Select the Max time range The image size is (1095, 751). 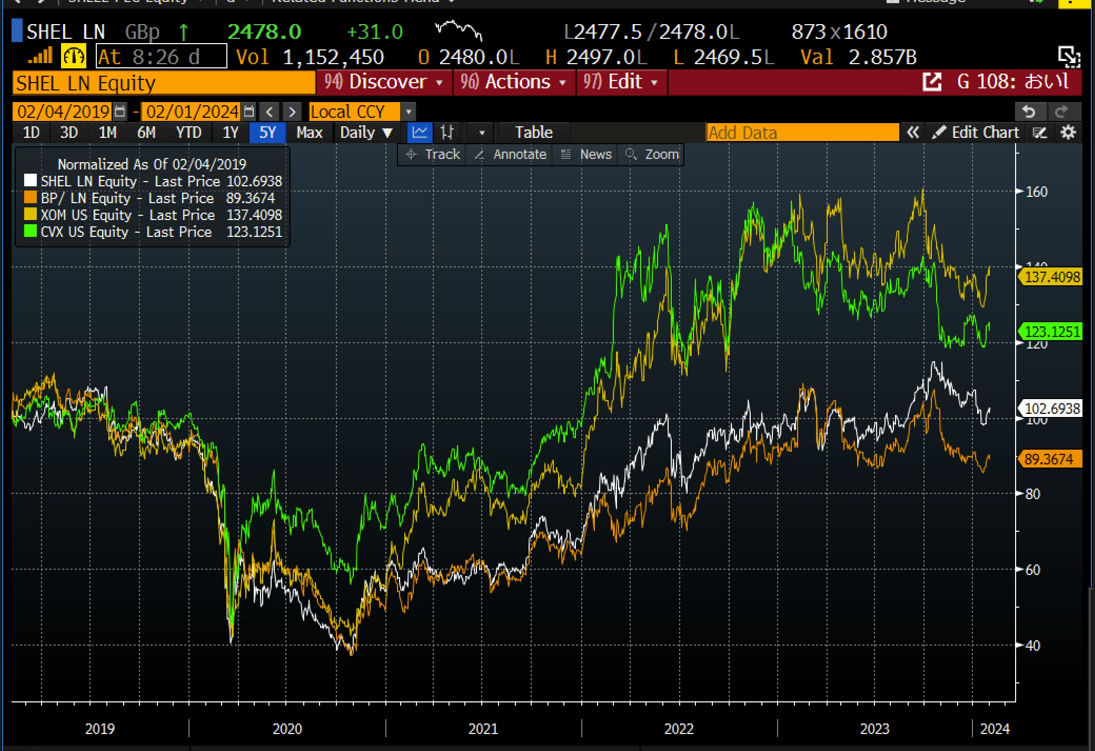309,132
